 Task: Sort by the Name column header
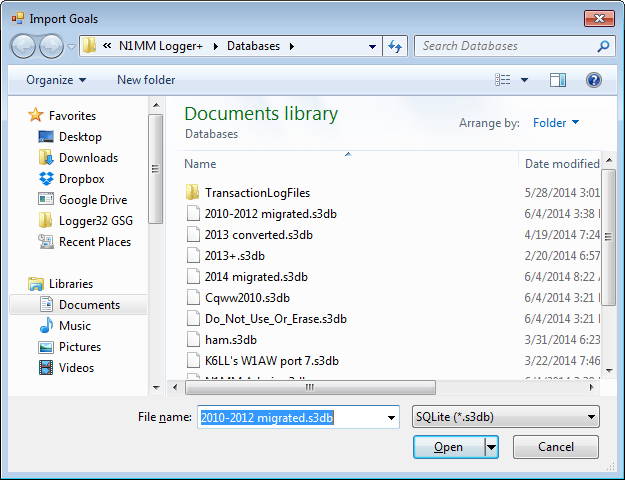pos(200,164)
